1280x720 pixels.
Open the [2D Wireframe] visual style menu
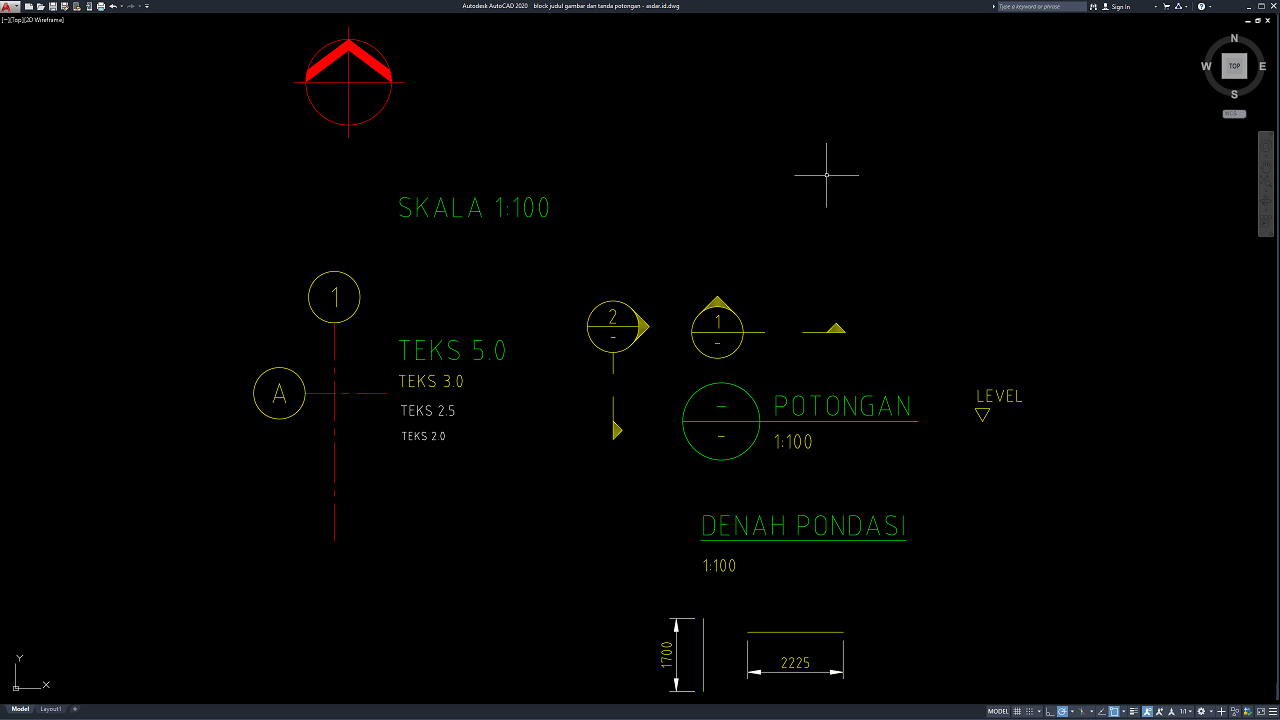click(x=44, y=20)
